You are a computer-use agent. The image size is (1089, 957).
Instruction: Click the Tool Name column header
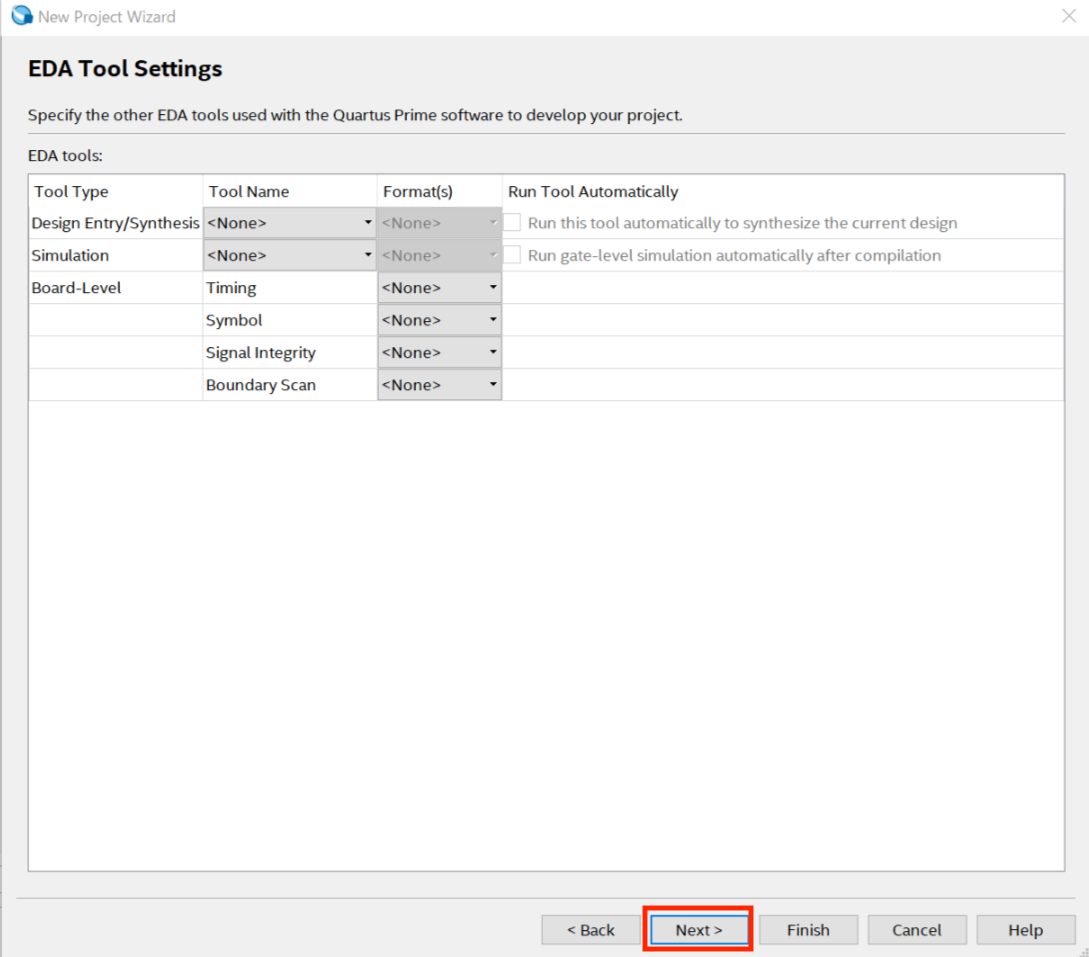point(249,191)
